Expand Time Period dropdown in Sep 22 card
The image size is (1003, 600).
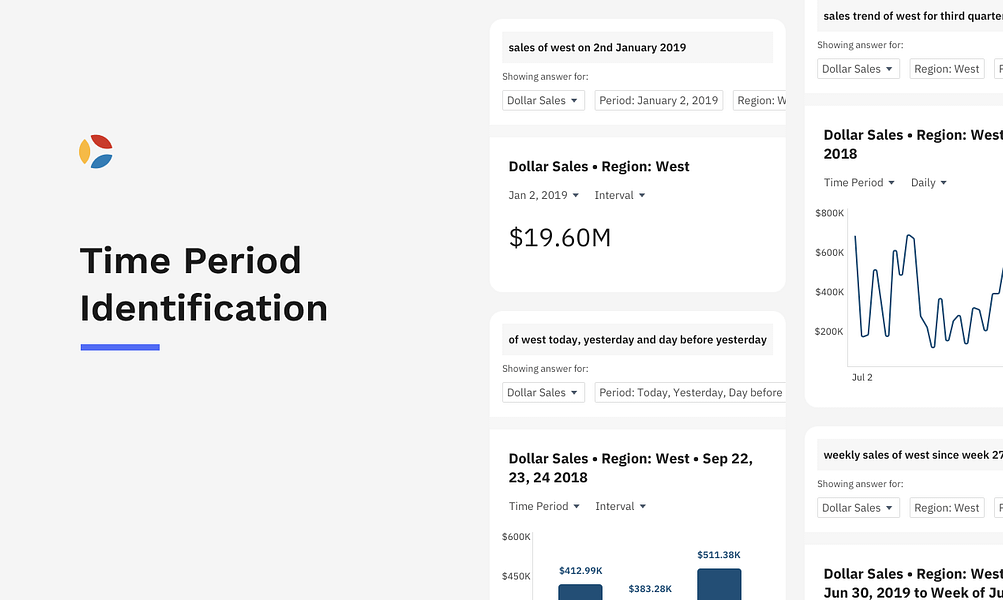[x=544, y=506]
